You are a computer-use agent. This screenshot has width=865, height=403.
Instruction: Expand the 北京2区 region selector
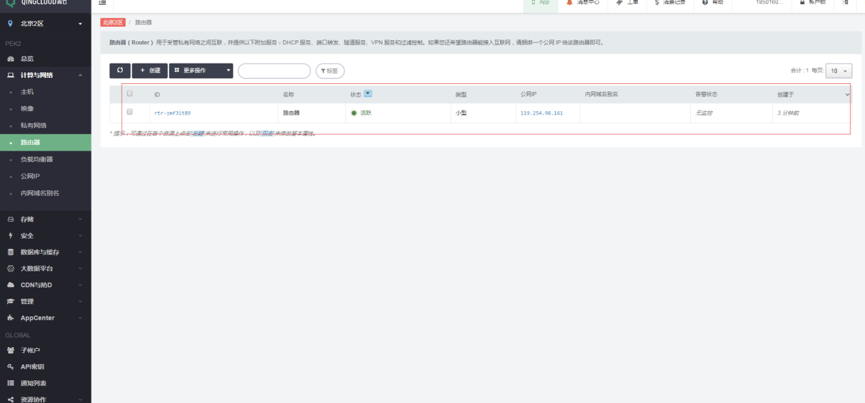pos(45,23)
